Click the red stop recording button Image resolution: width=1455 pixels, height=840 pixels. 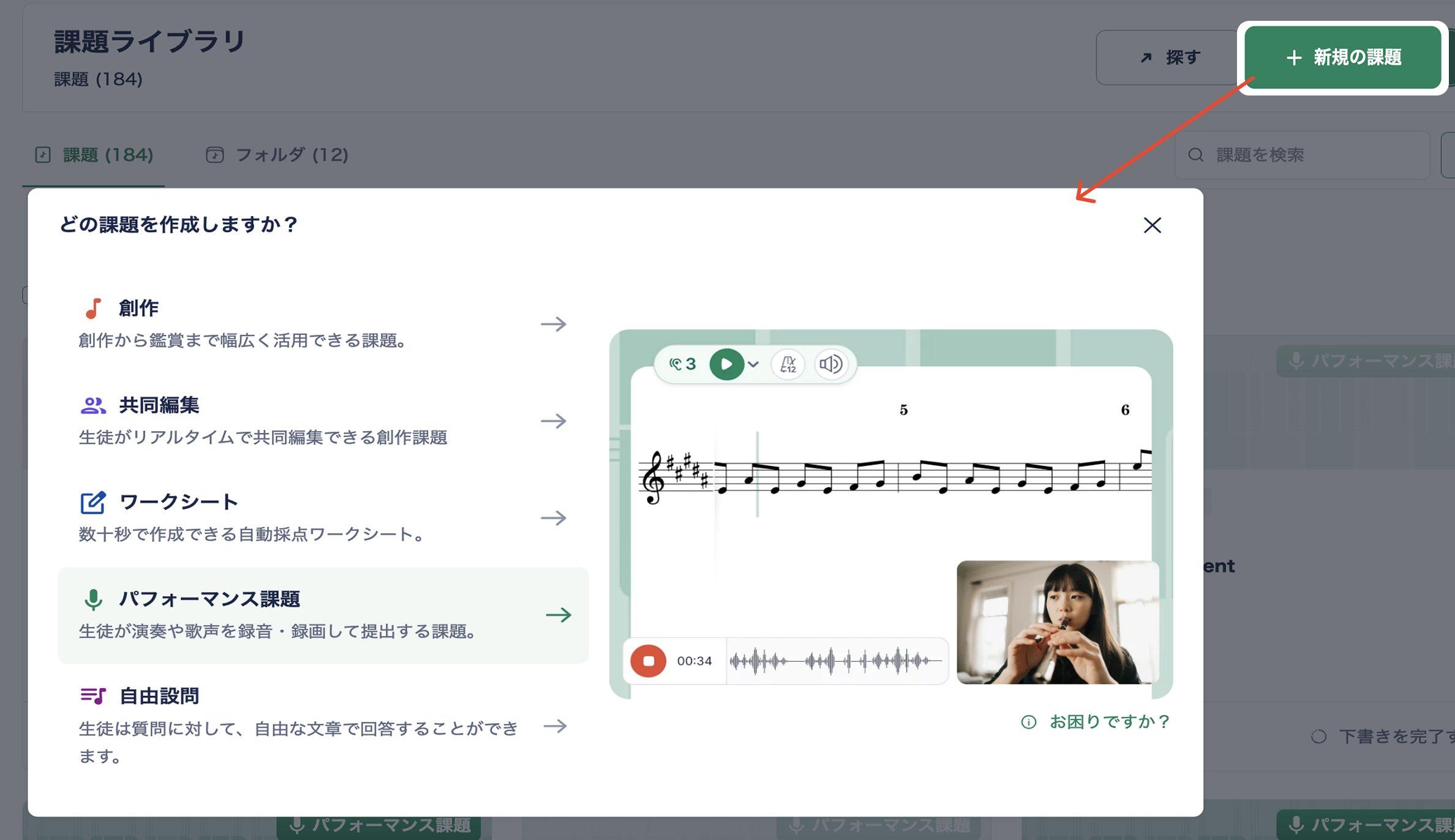pos(648,661)
